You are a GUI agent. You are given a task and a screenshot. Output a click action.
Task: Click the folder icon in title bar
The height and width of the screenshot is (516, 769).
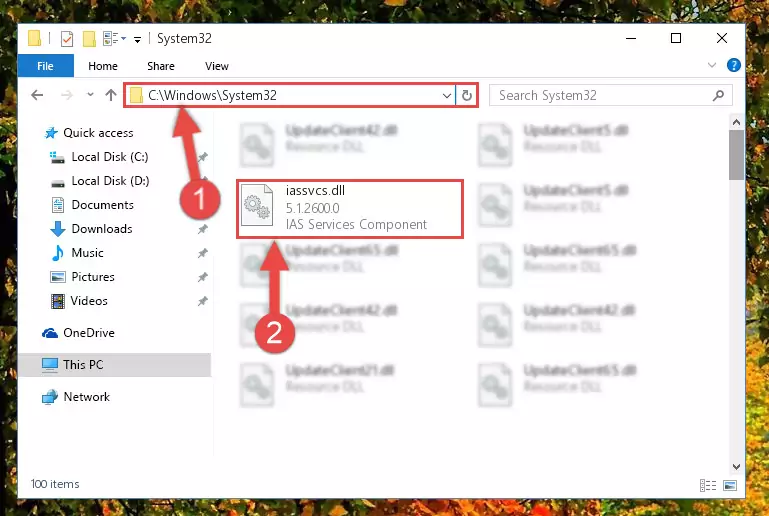(x=34, y=38)
